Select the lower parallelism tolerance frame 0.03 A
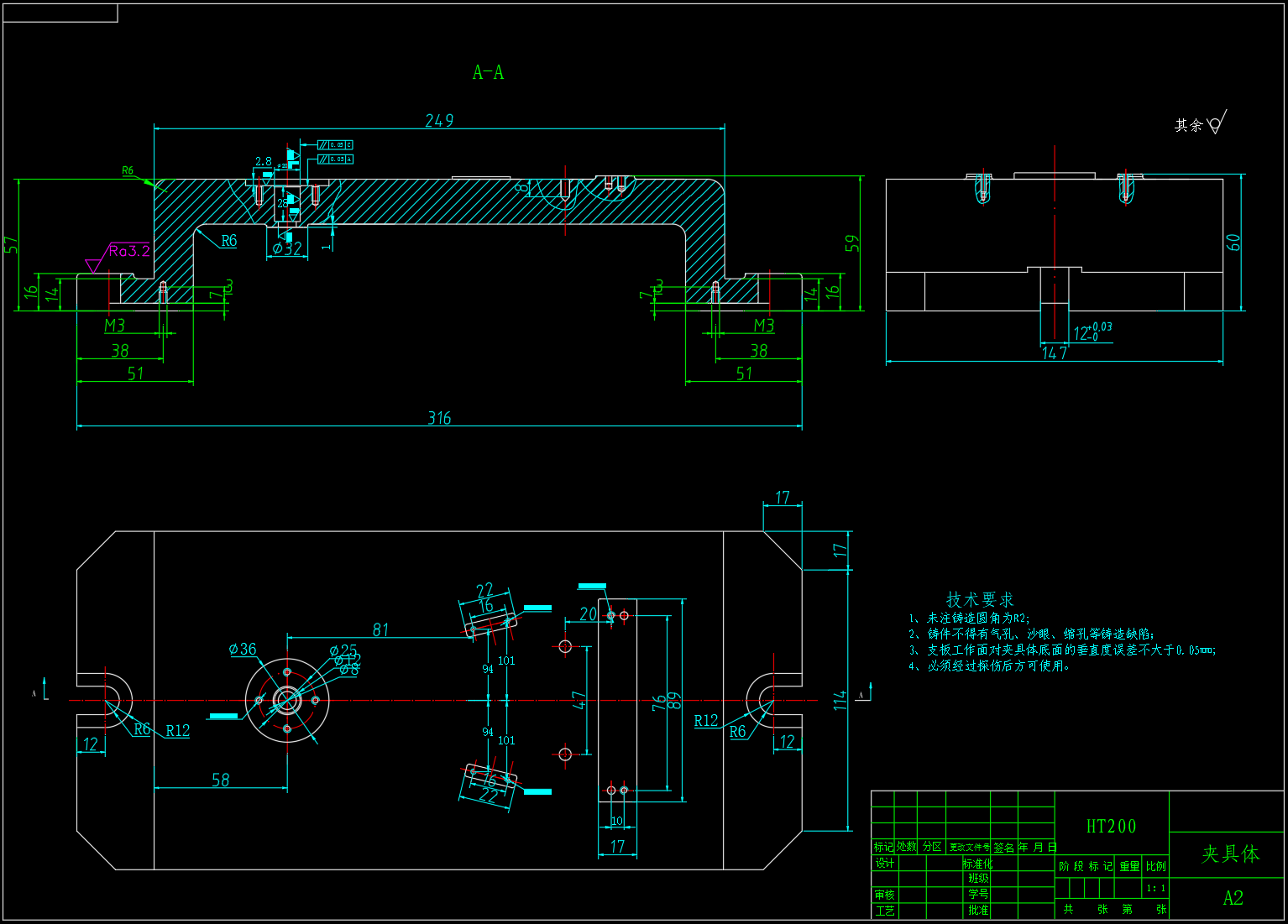Image resolution: width=1288 pixels, height=924 pixels. click(335, 159)
